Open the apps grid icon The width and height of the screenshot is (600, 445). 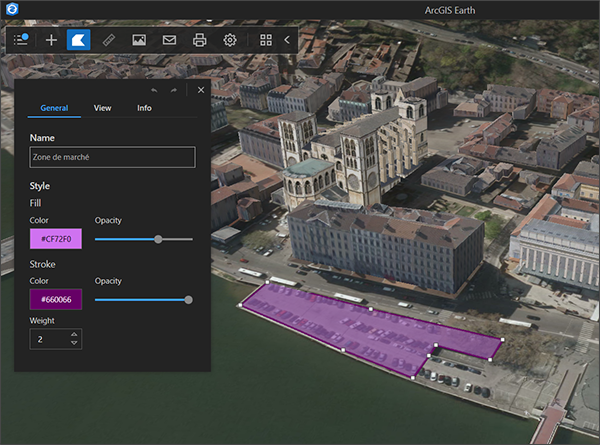tap(266, 40)
